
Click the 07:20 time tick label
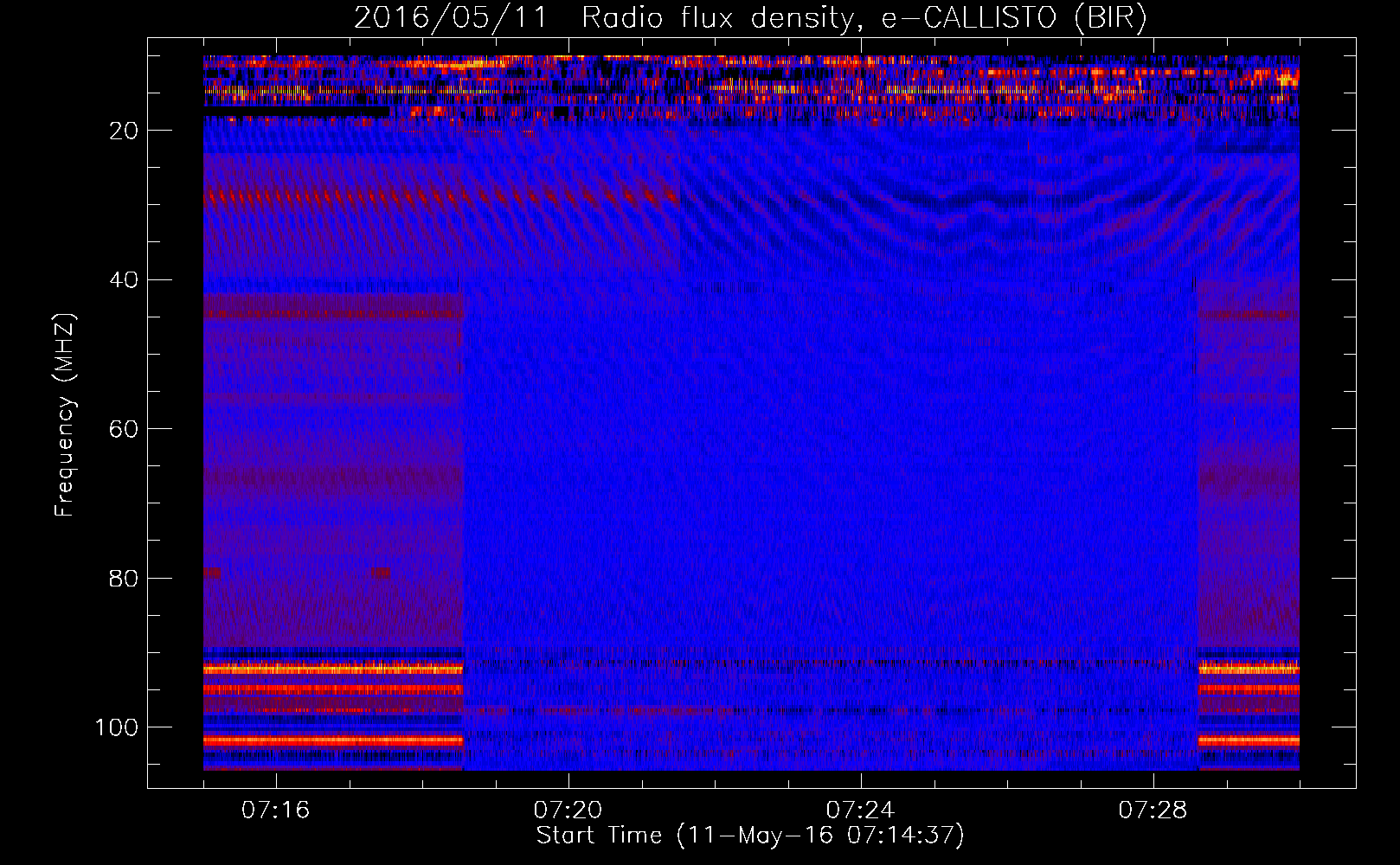[568, 810]
